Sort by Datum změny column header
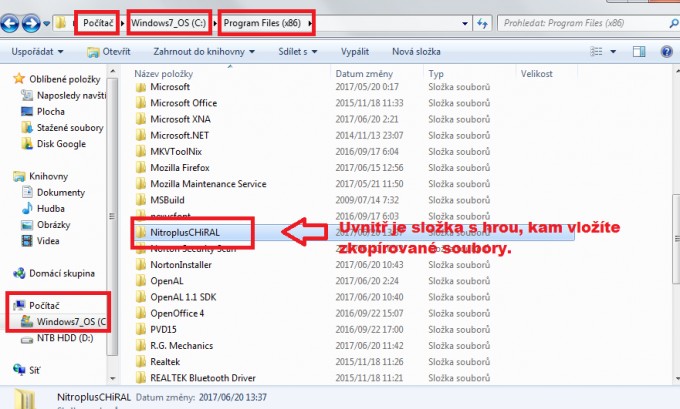 [364, 74]
